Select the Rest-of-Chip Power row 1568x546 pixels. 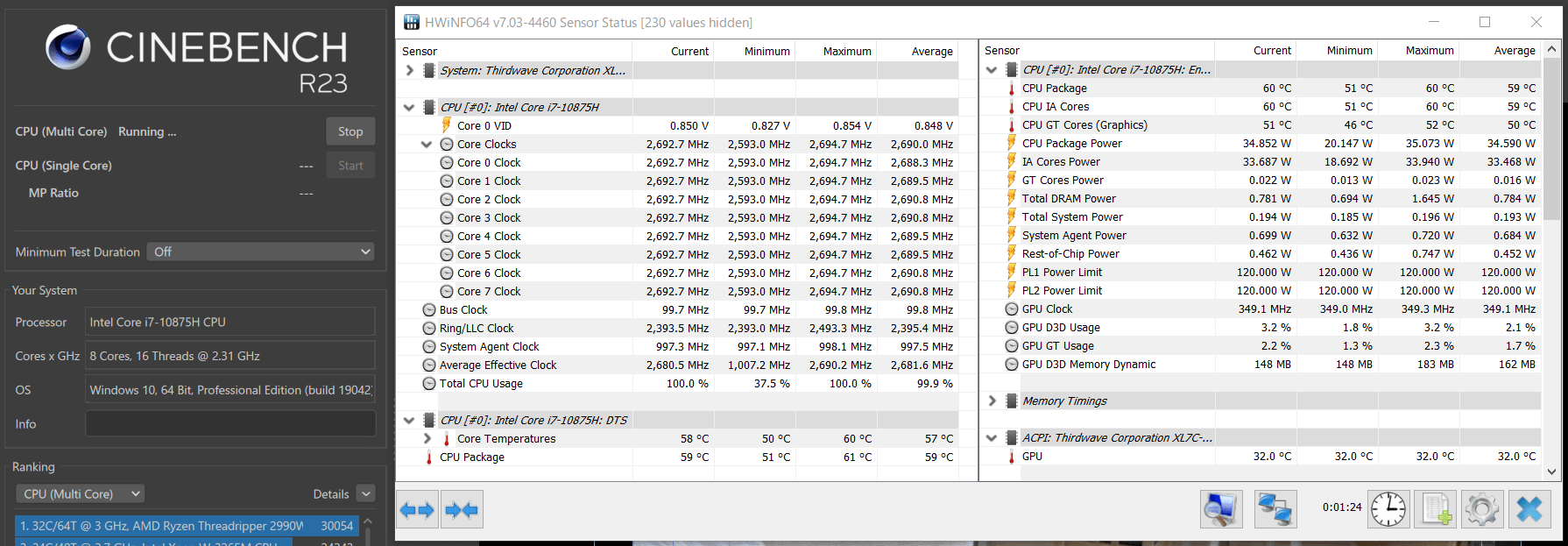pyautogui.click(x=1261, y=253)
